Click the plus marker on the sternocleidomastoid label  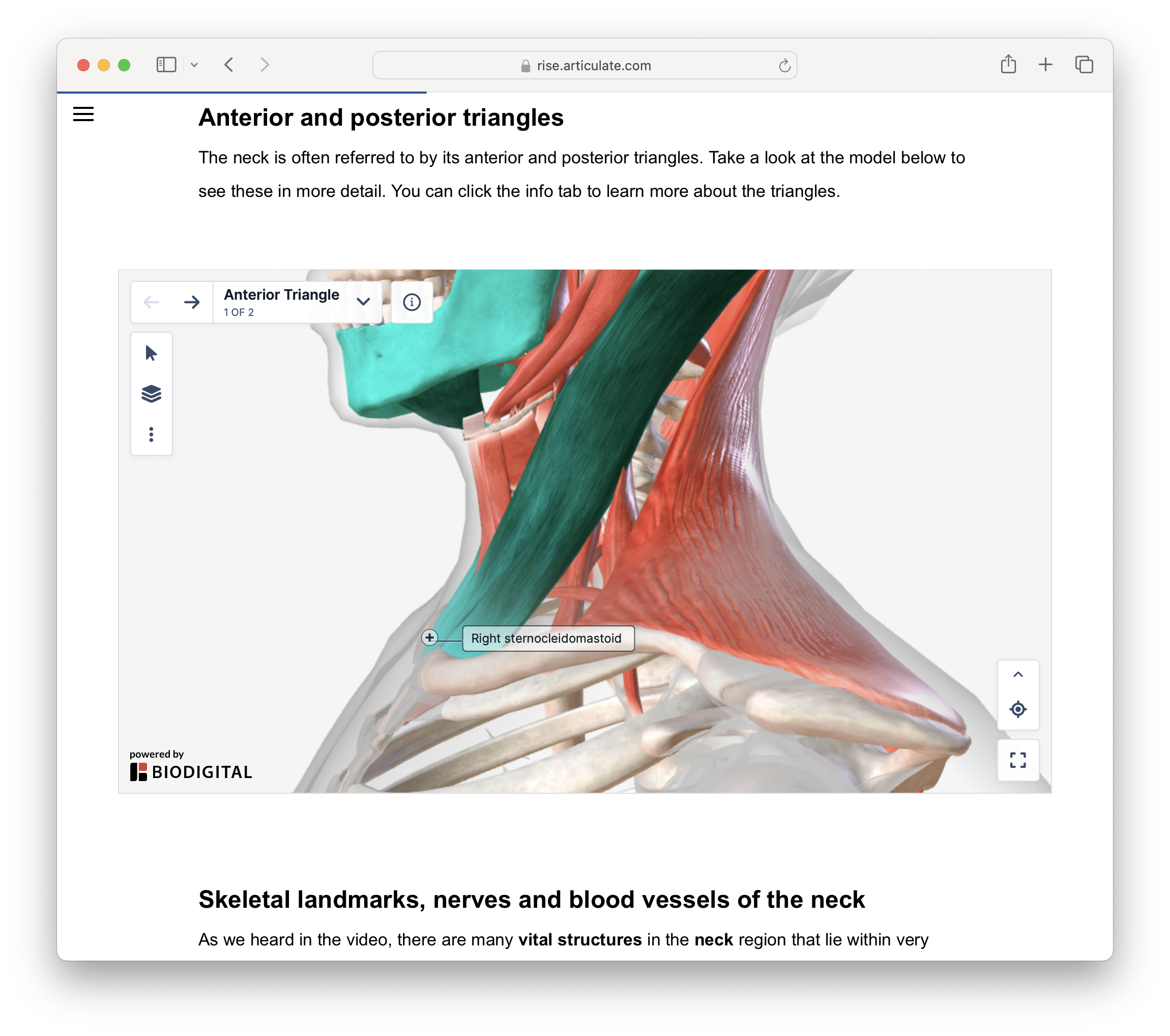tap(429, 638)
